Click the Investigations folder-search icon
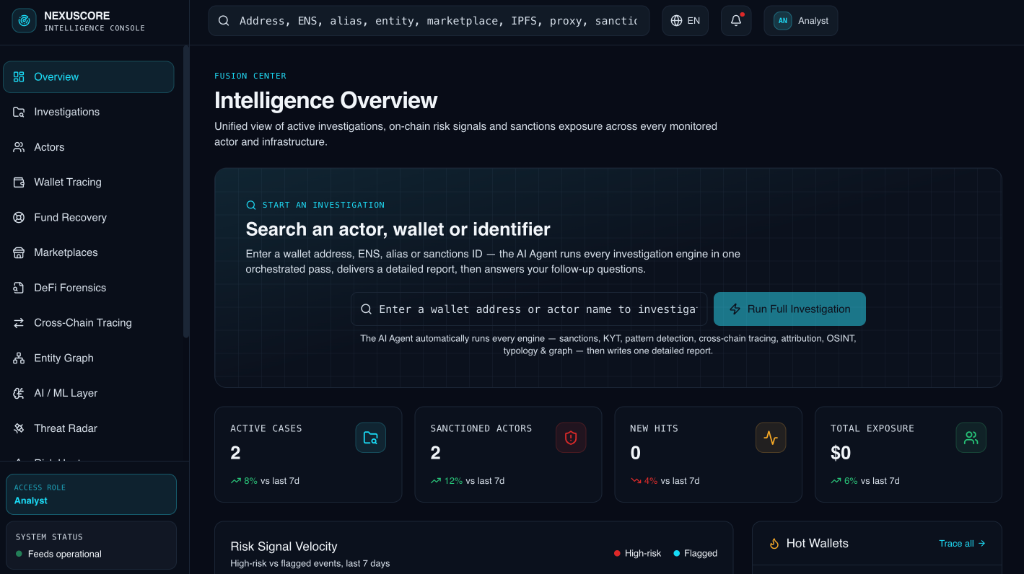Viewport: 1024px width, 574px height. pos(19,112)
